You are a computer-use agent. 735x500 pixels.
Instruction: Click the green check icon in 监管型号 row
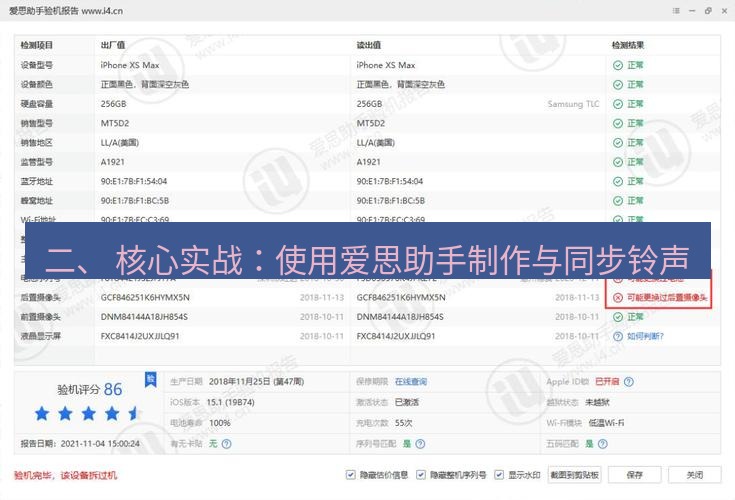point(618,162)
